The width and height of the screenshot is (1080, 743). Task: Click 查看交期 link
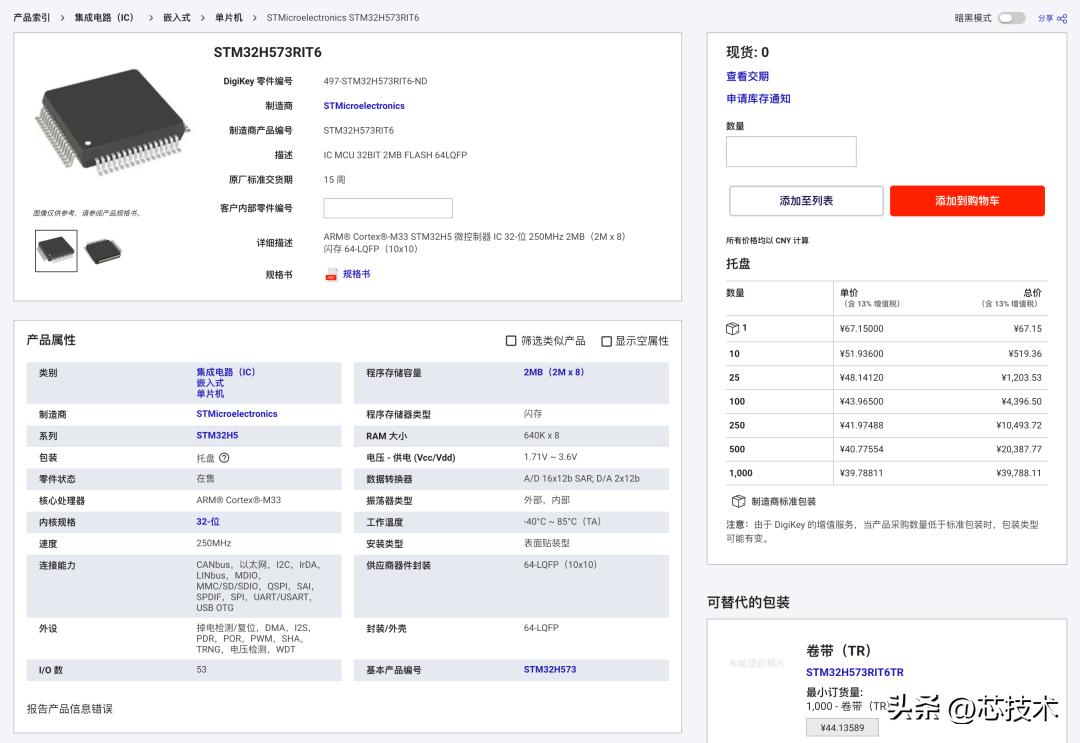coord(747,76)
